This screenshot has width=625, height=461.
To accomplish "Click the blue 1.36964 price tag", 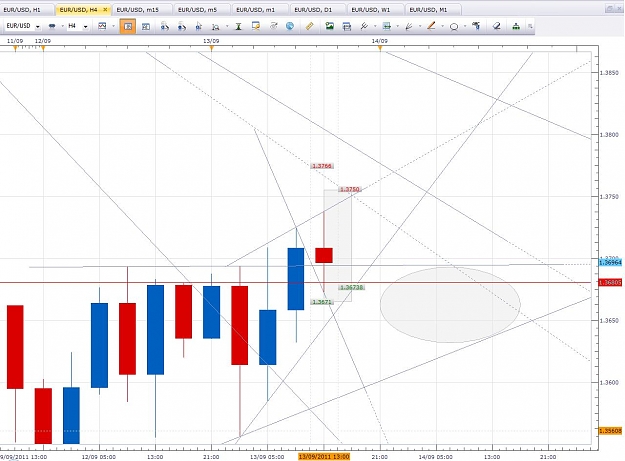I will (610, 262).
